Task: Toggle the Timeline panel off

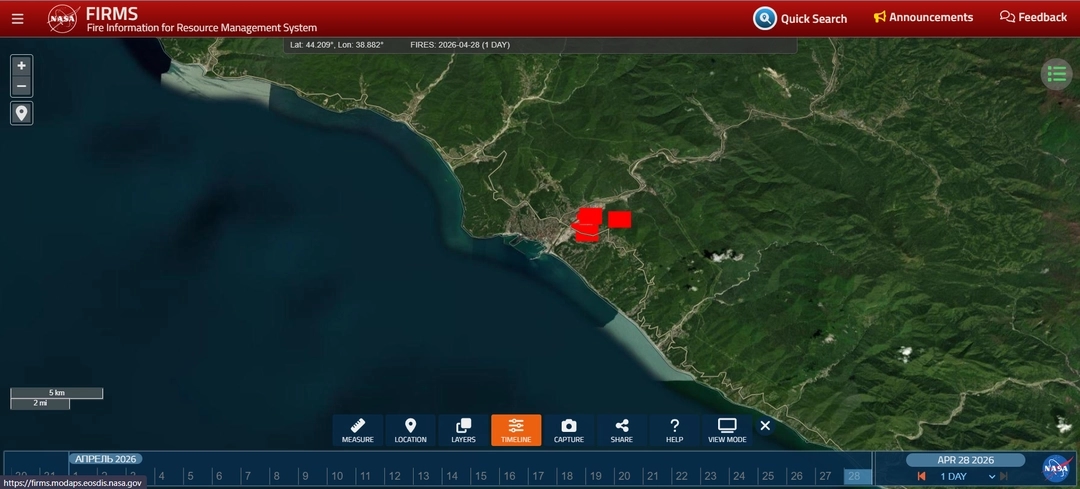Action: click(516, 430)
